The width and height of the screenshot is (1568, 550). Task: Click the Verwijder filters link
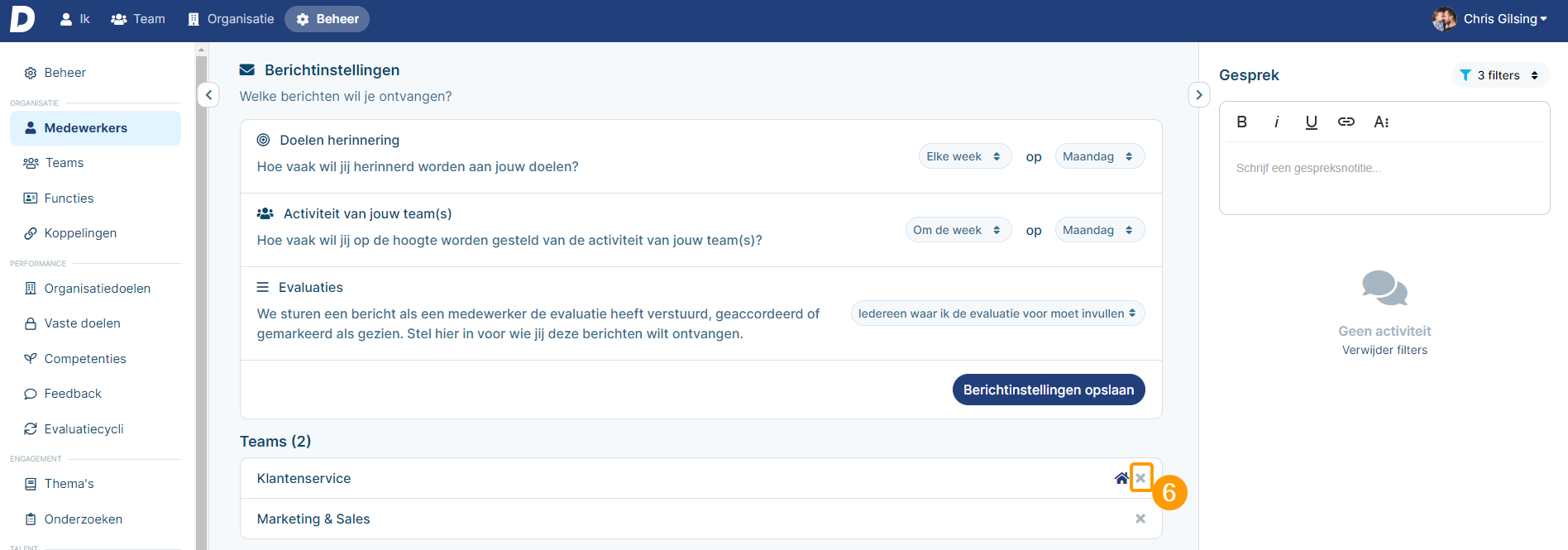[1384, 350]
